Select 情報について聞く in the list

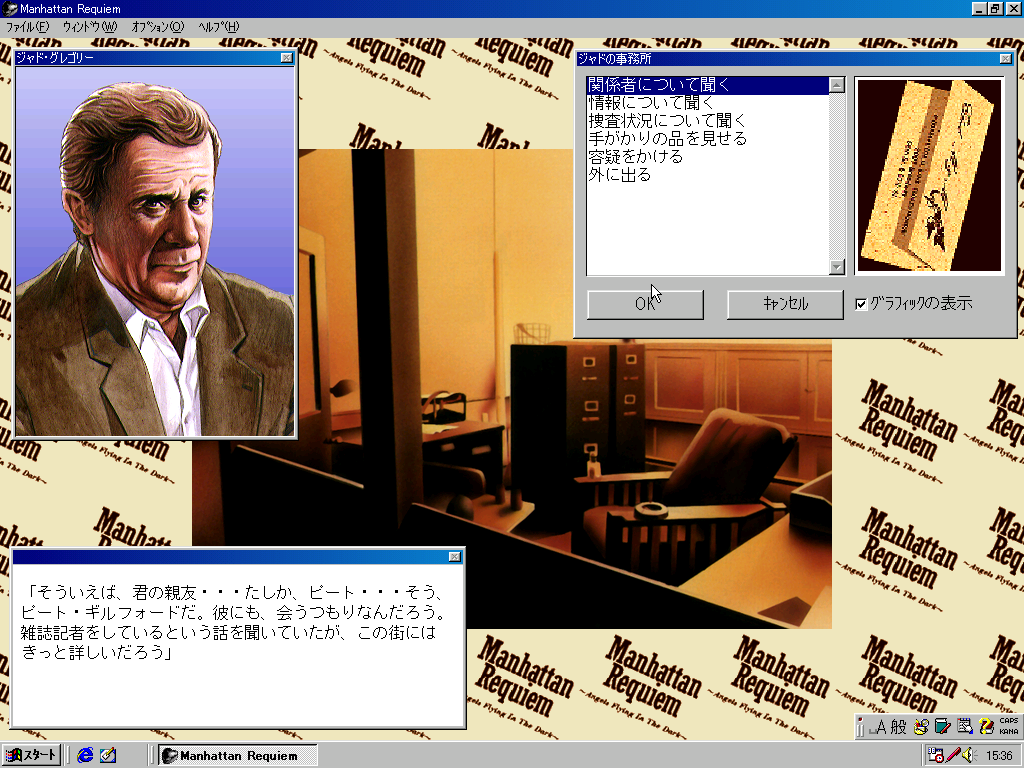(651, 103)
